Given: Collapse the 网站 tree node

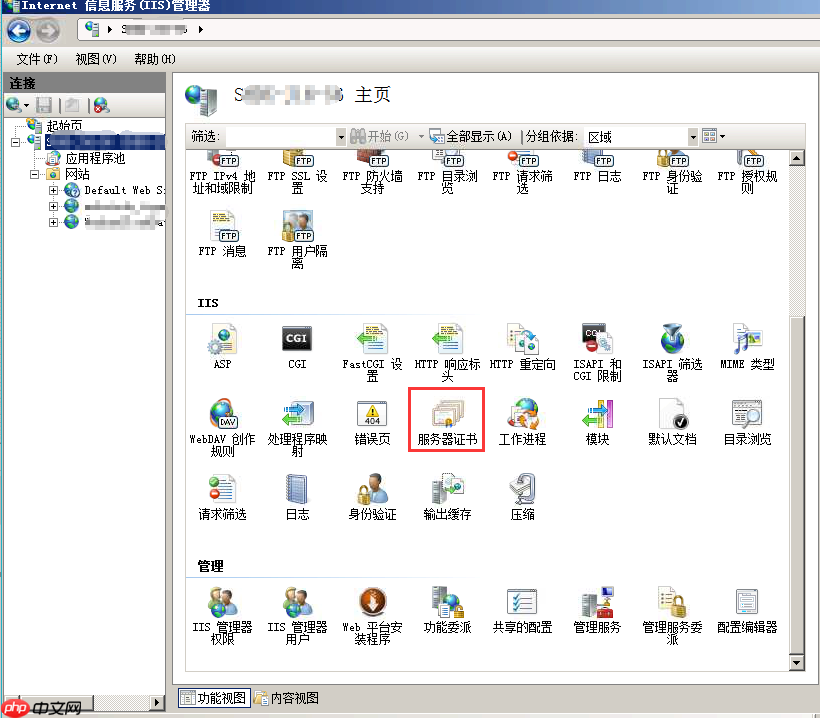Looking at the screenshot, I should (x=35, y=174).
